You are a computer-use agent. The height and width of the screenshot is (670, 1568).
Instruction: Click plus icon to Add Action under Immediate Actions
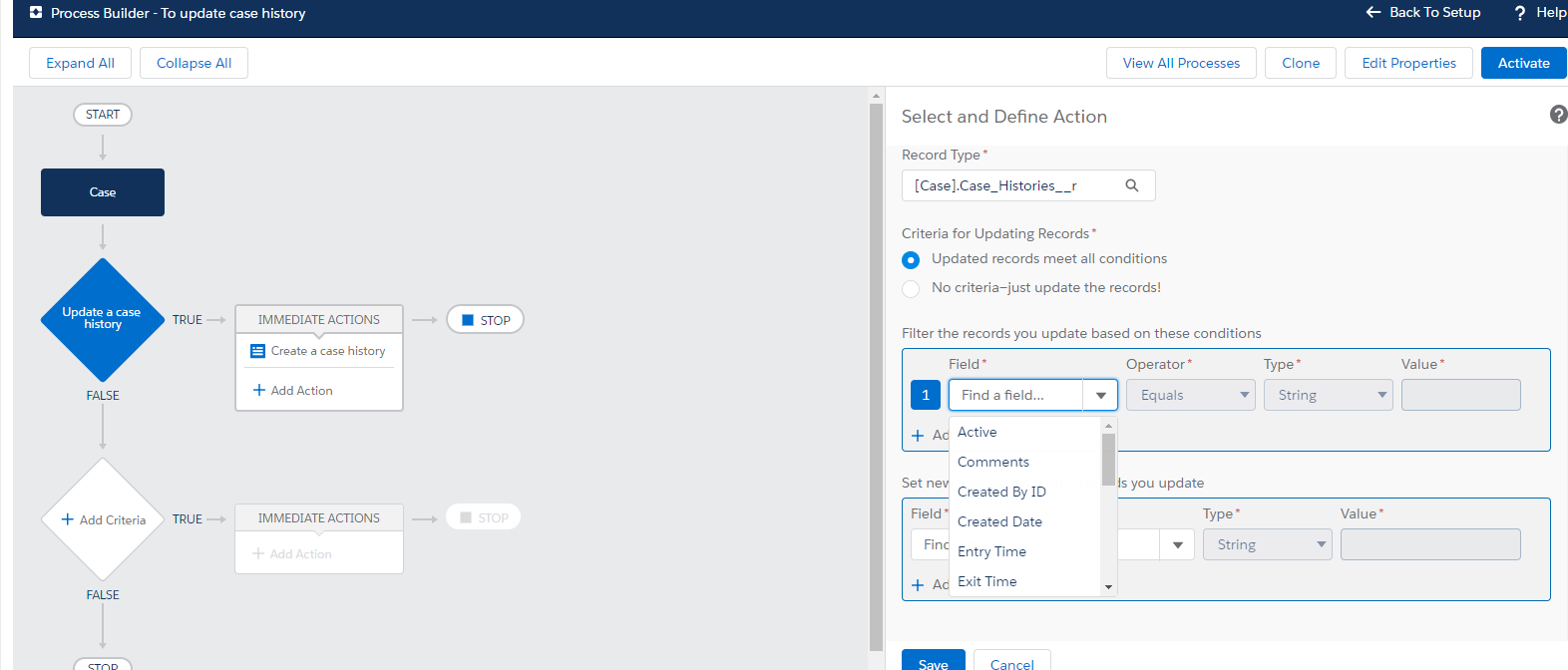pos(259,391)
